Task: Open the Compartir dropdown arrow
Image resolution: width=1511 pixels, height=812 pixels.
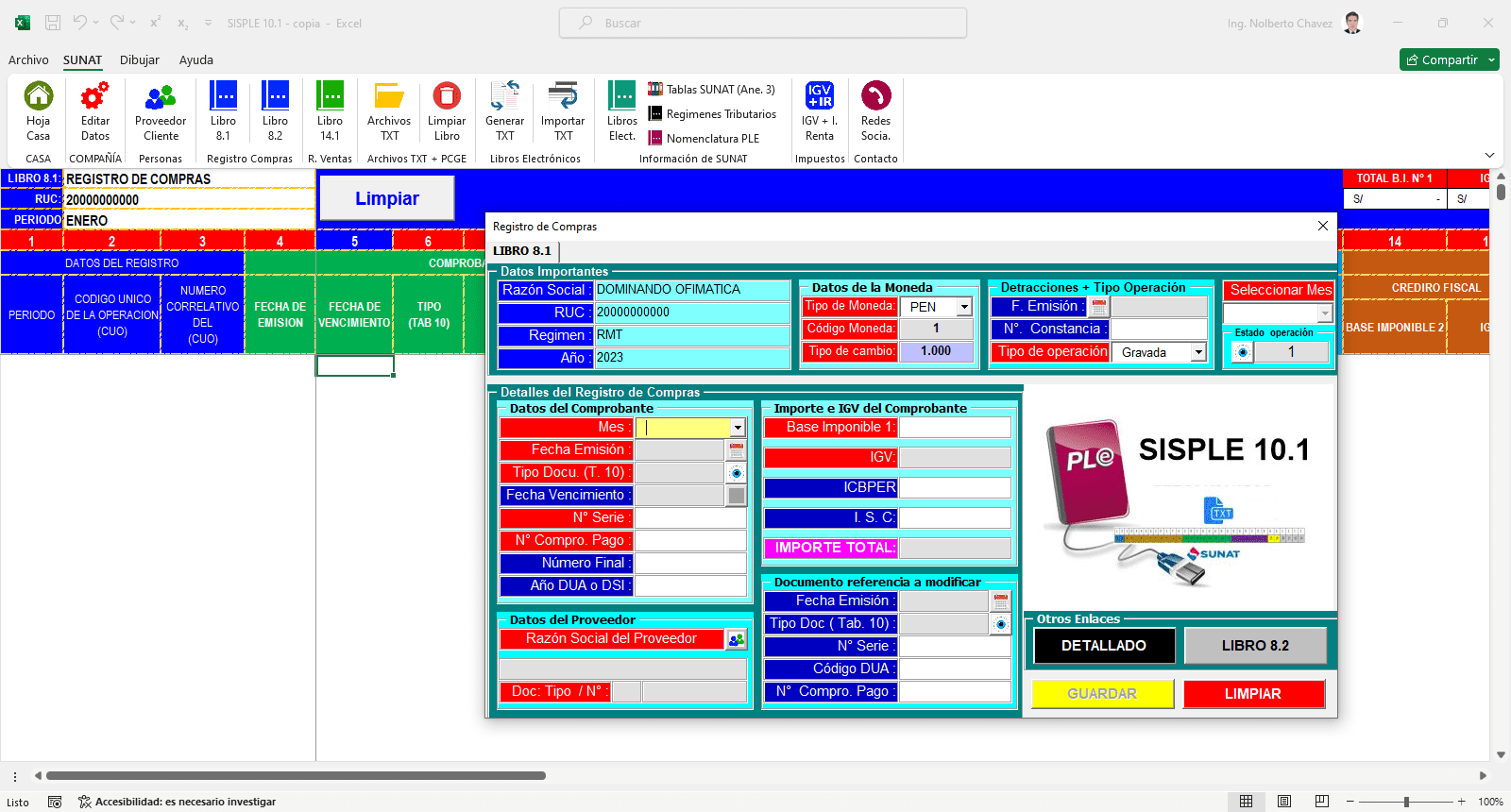Action: pos(1492,59)
